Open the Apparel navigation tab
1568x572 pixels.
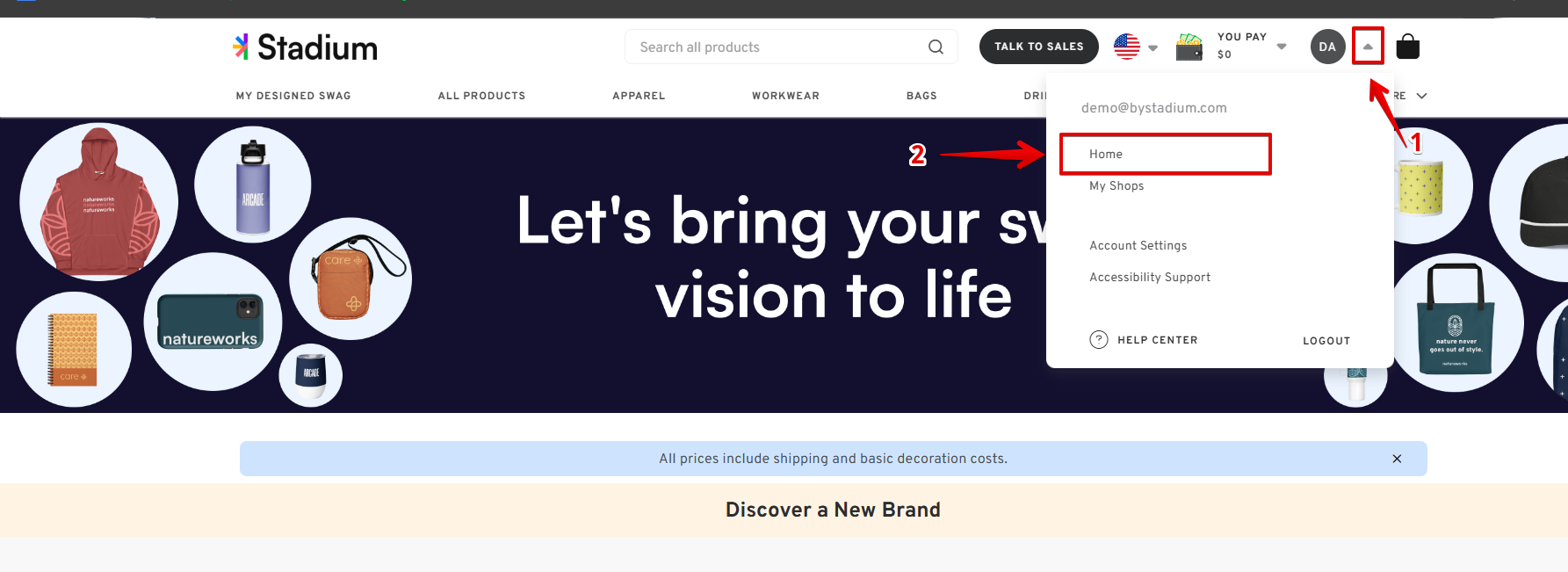click(639, 96)
